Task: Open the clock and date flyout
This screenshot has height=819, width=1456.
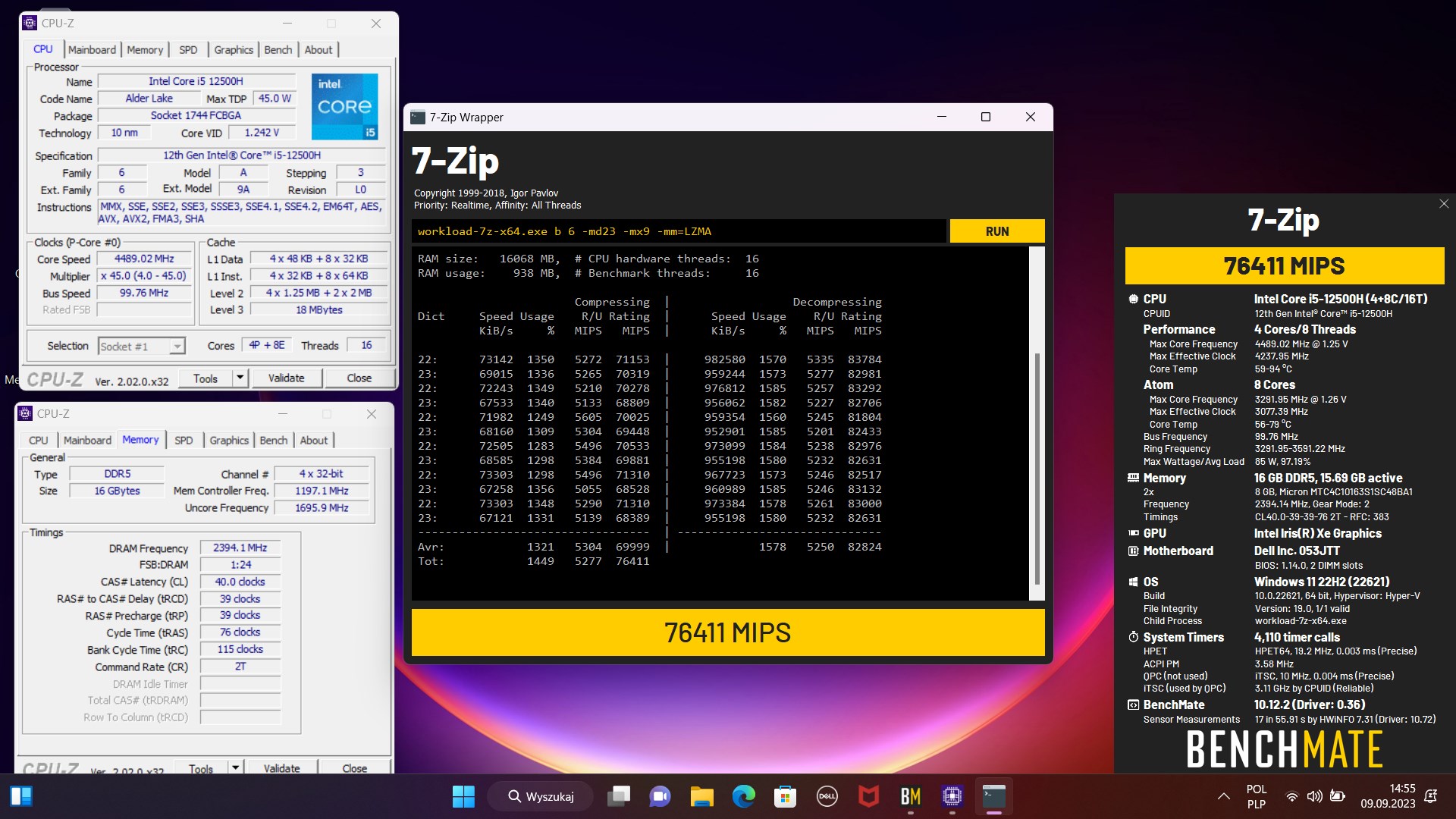Action: pyautogui.click(x=1388, y=796)
